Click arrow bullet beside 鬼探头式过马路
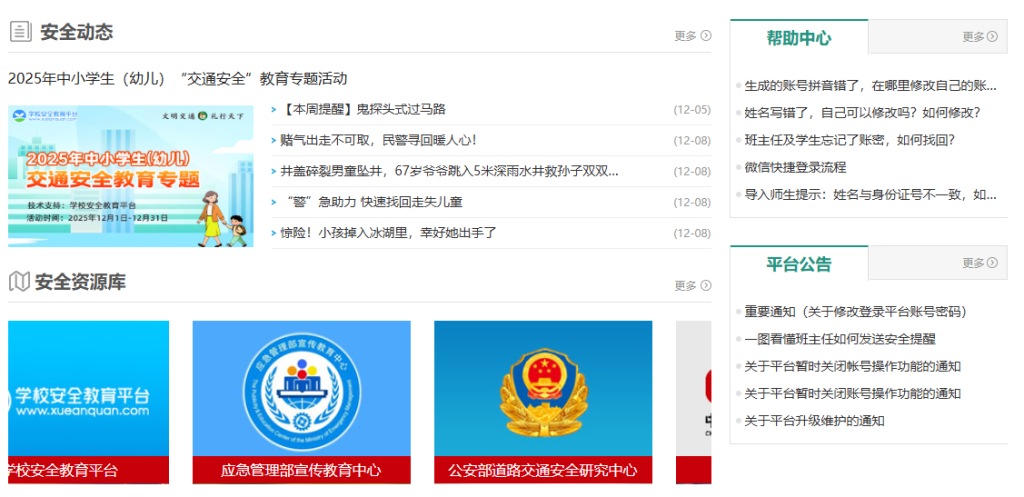Image resolution: width=1024 pixels, height=497 pixels. (x=274, y=110)
